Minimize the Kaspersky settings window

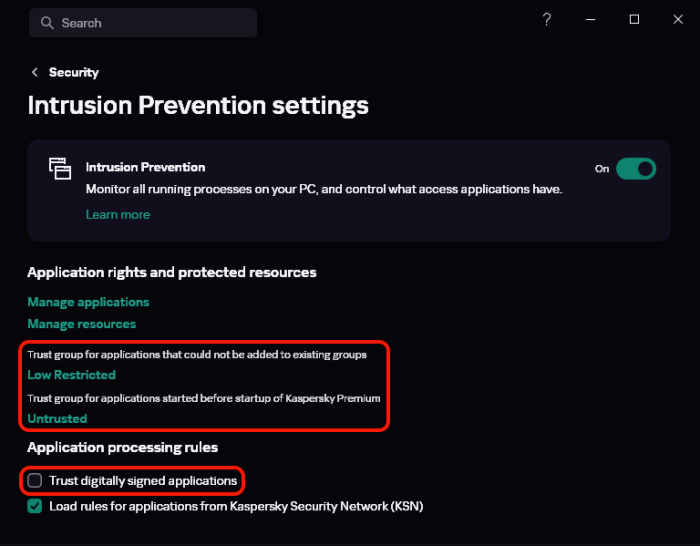click(x=590, y=20)
